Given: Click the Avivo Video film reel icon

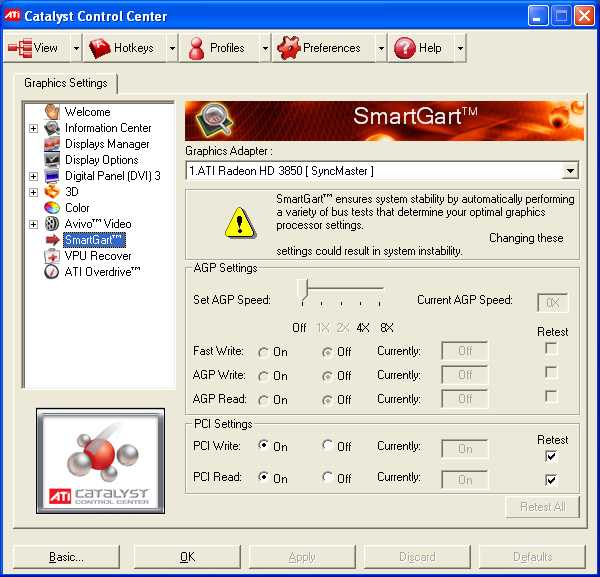Looking at the screenshot, I should [52, 224].
